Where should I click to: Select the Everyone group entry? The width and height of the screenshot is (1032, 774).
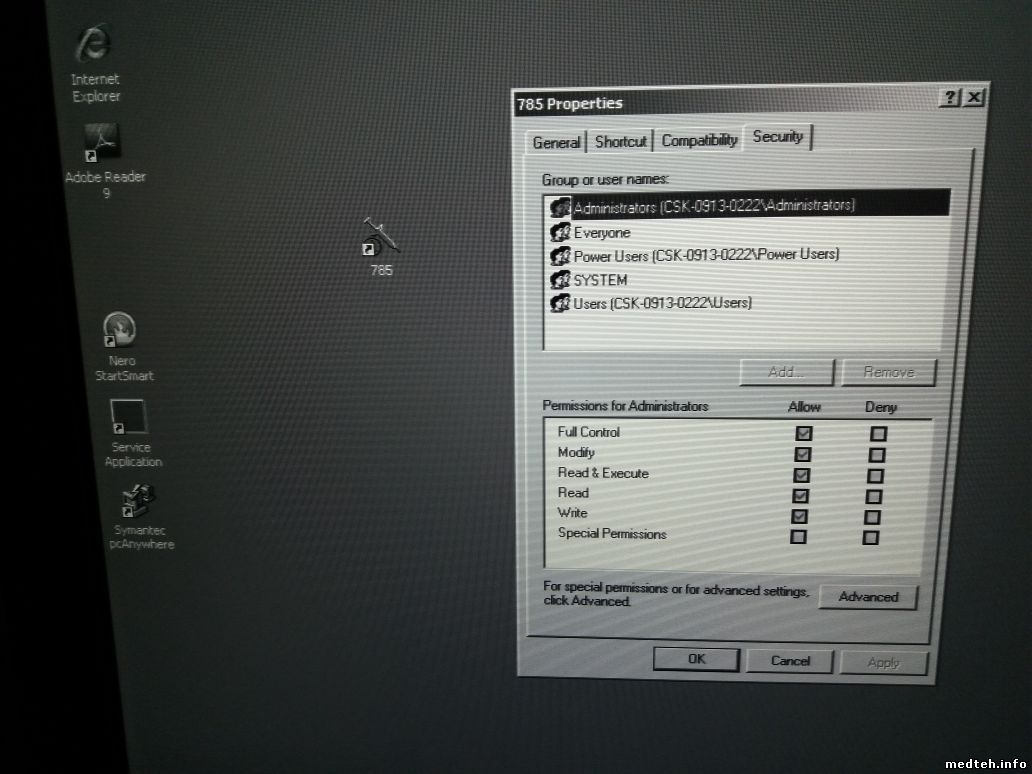tap(601, 232)
